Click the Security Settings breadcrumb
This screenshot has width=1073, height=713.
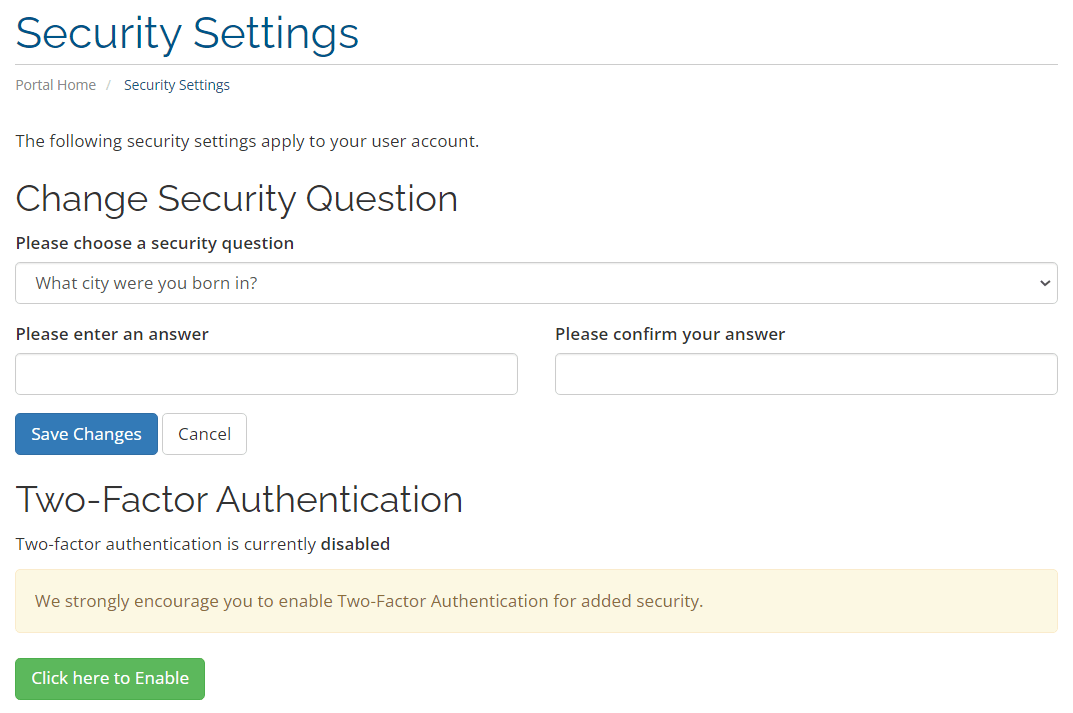click(x=177, y=85)
